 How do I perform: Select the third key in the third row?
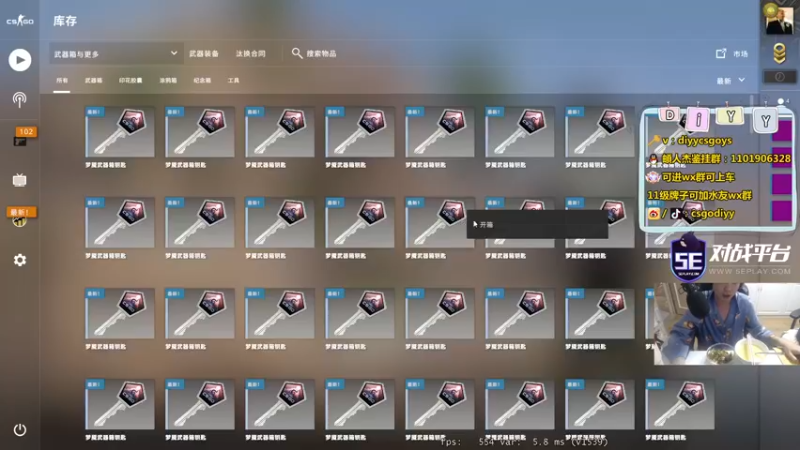[x=280, y=313]
